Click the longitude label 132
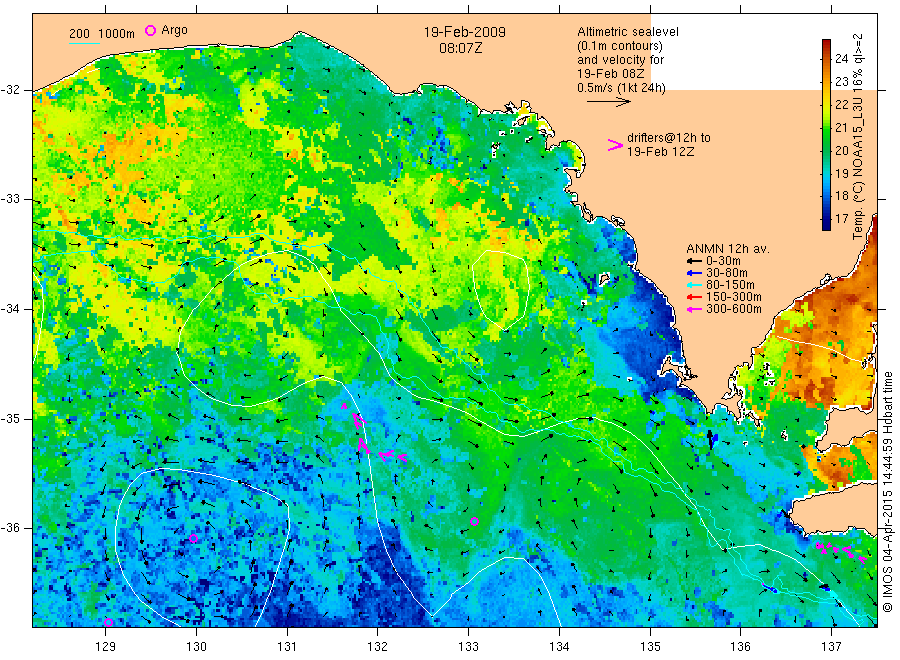 coord(377,647)
